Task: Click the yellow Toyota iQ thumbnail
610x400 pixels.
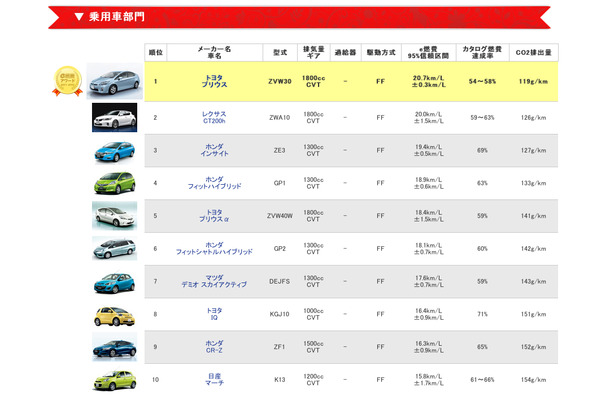Action: point(115,316)
